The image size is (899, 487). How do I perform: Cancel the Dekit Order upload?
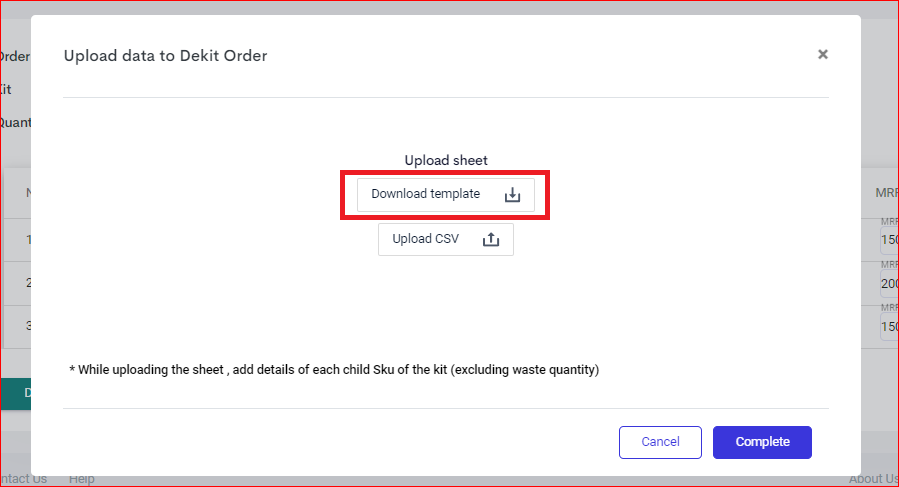pyautogui.click(x=660, y=442)
